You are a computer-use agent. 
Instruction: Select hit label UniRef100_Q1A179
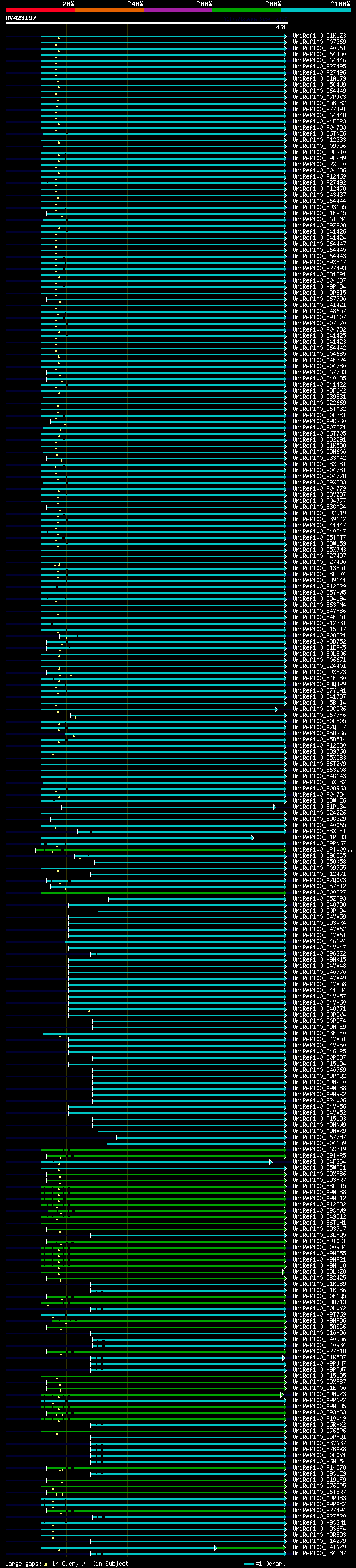tap(319, 78)
